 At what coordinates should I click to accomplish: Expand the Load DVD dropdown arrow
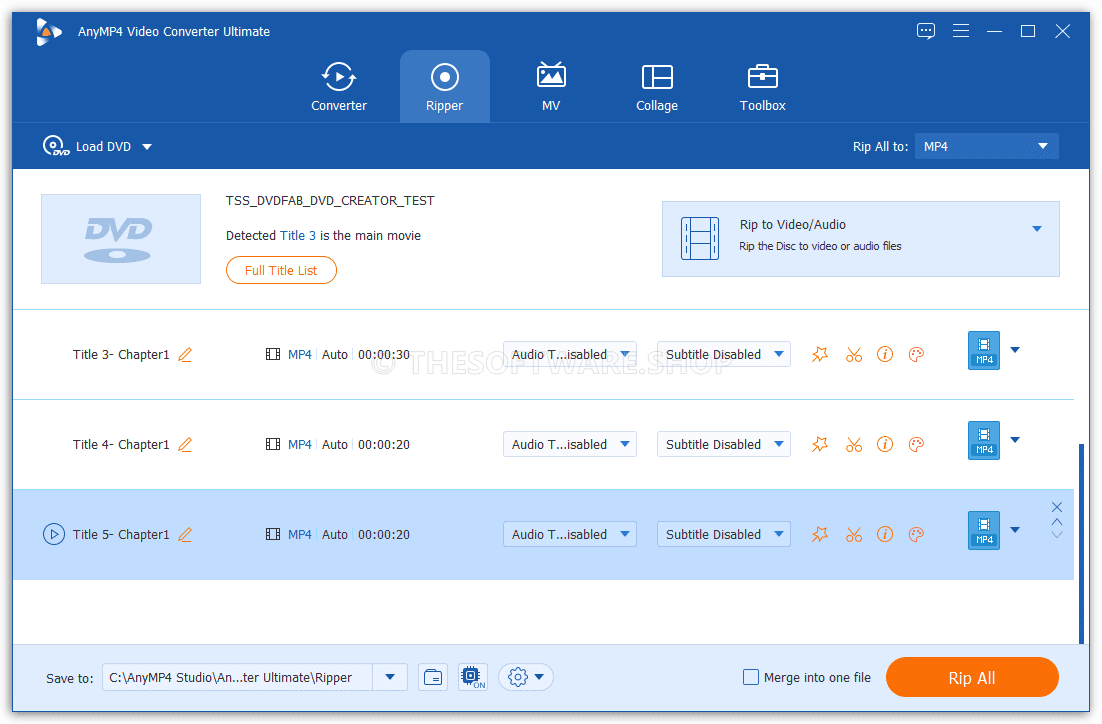tap(147, 147)
